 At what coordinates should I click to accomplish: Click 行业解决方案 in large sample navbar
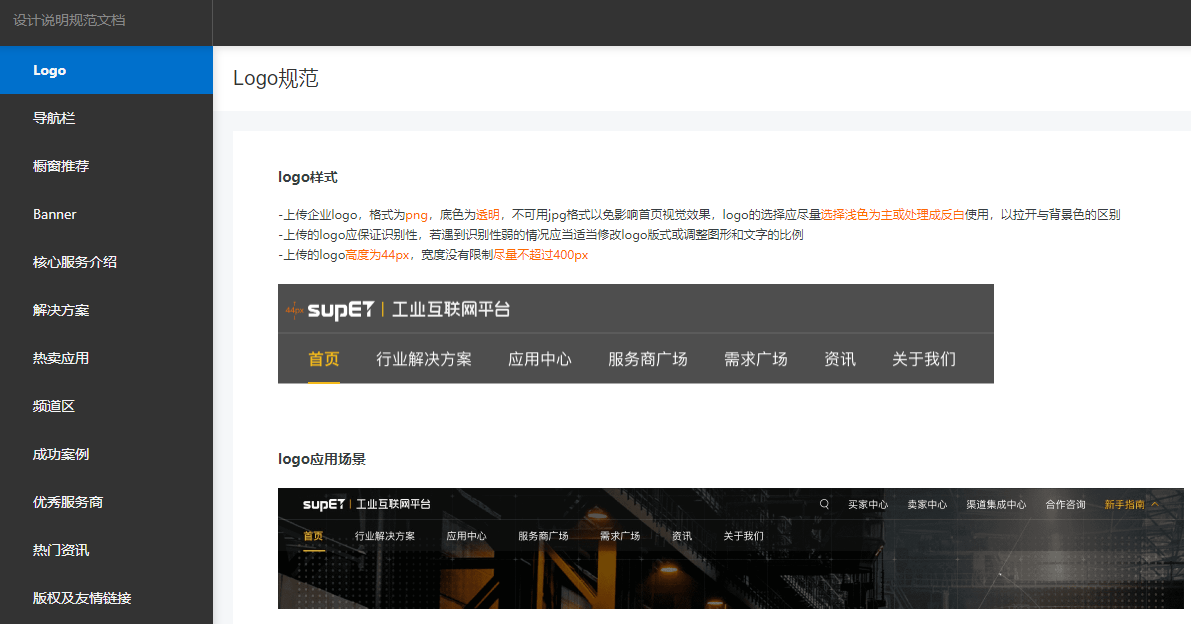[x=424, y=359]
